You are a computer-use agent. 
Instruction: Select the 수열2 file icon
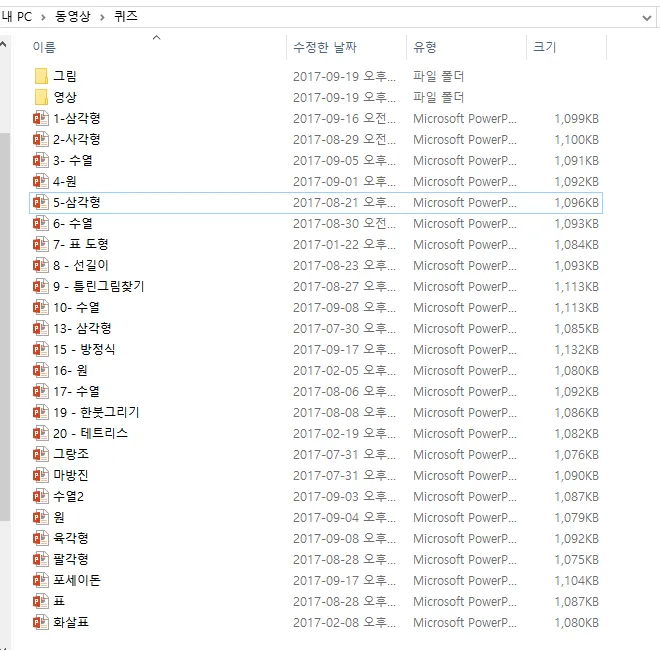41,497
